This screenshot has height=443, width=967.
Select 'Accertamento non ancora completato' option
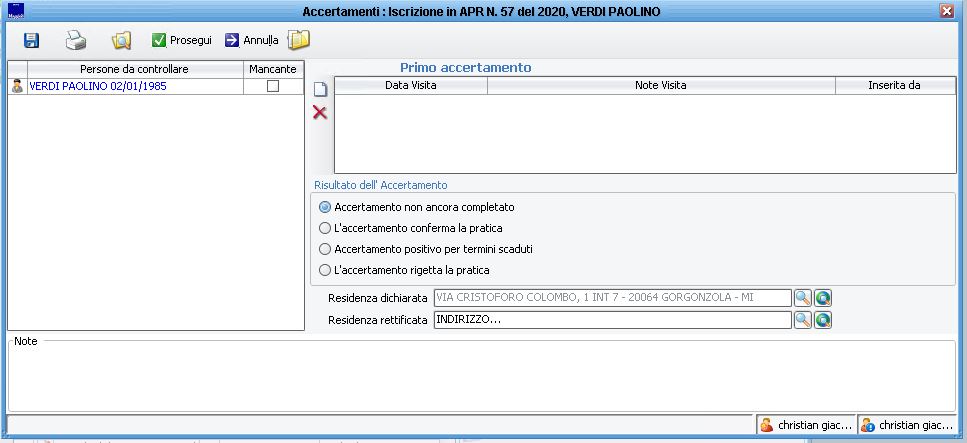(324, 207)
